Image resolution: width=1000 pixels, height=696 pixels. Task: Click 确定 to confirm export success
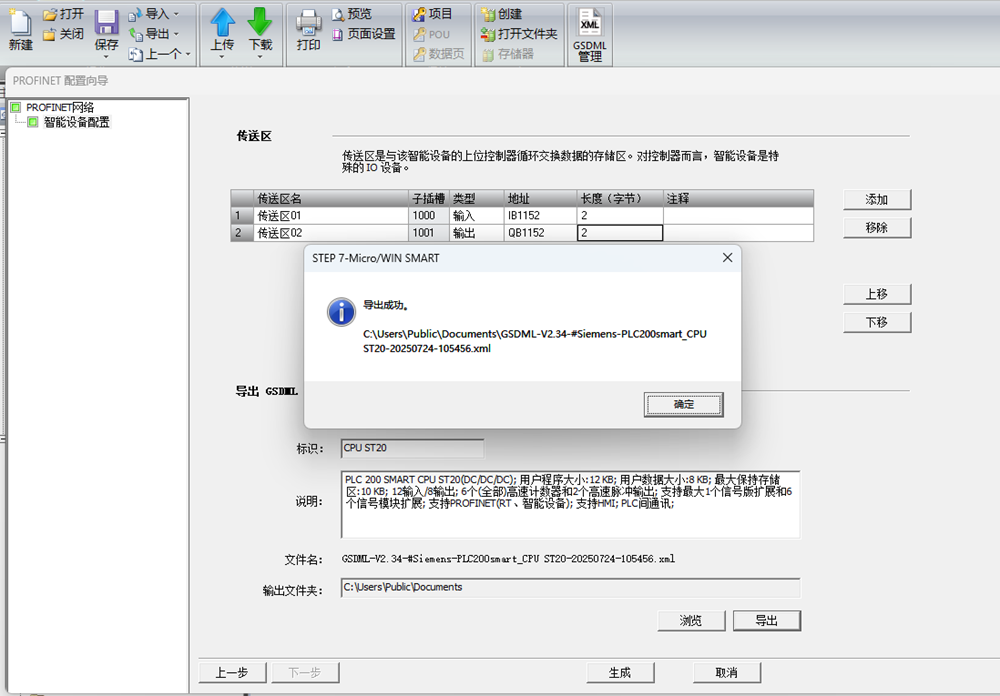point(684,404)
